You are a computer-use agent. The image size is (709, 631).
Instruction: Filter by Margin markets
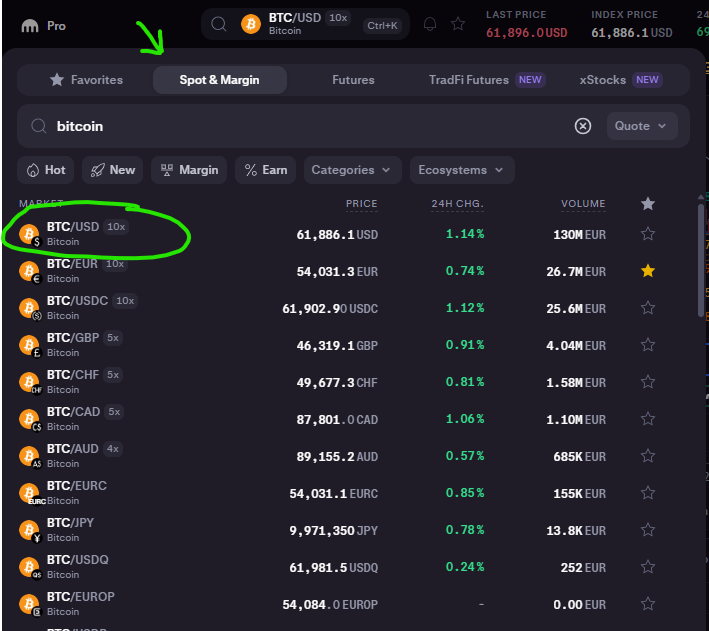pyautogui.click(x=189, y=170)
